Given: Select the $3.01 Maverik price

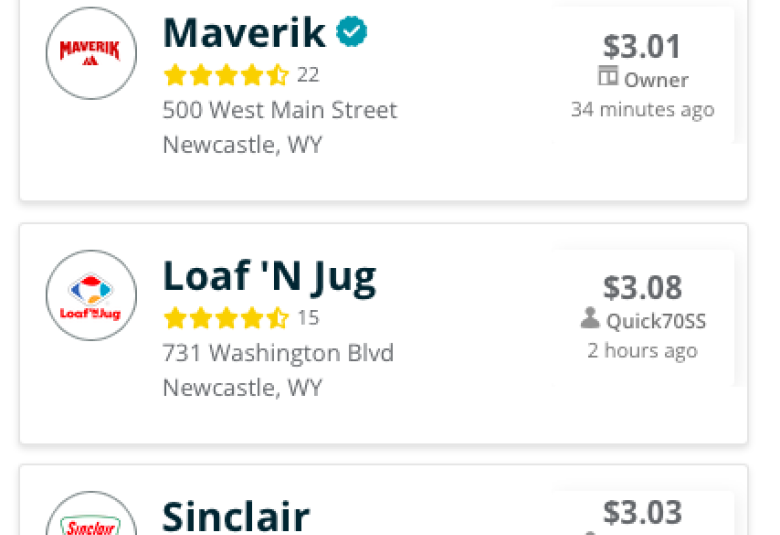Looking at the screenshot, I should point(642,46).
